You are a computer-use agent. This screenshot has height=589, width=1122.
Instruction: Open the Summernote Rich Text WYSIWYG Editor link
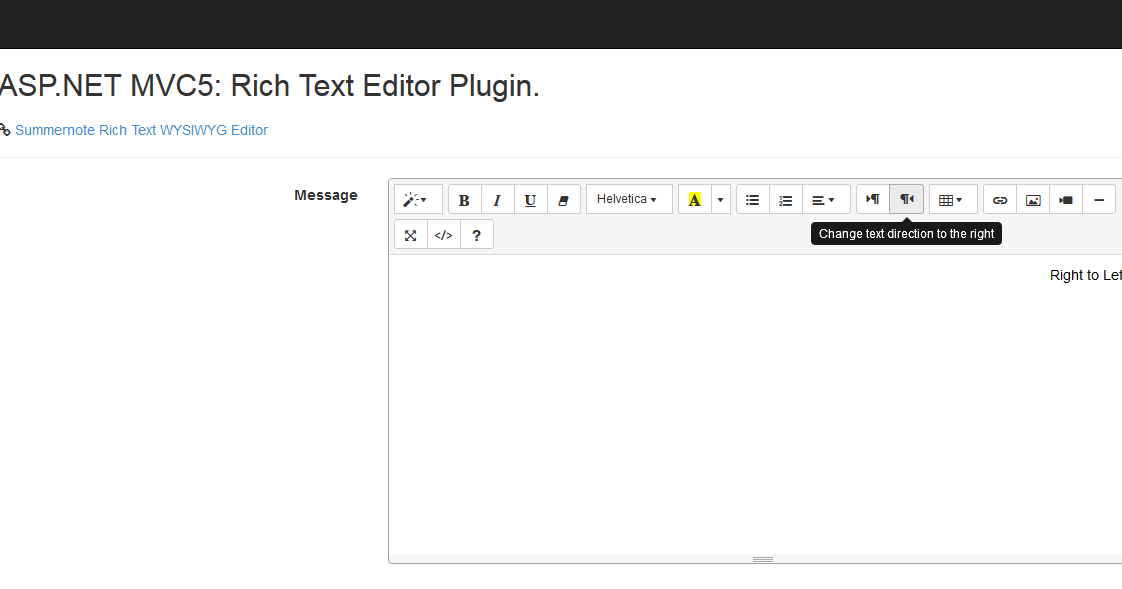(142, 130)
